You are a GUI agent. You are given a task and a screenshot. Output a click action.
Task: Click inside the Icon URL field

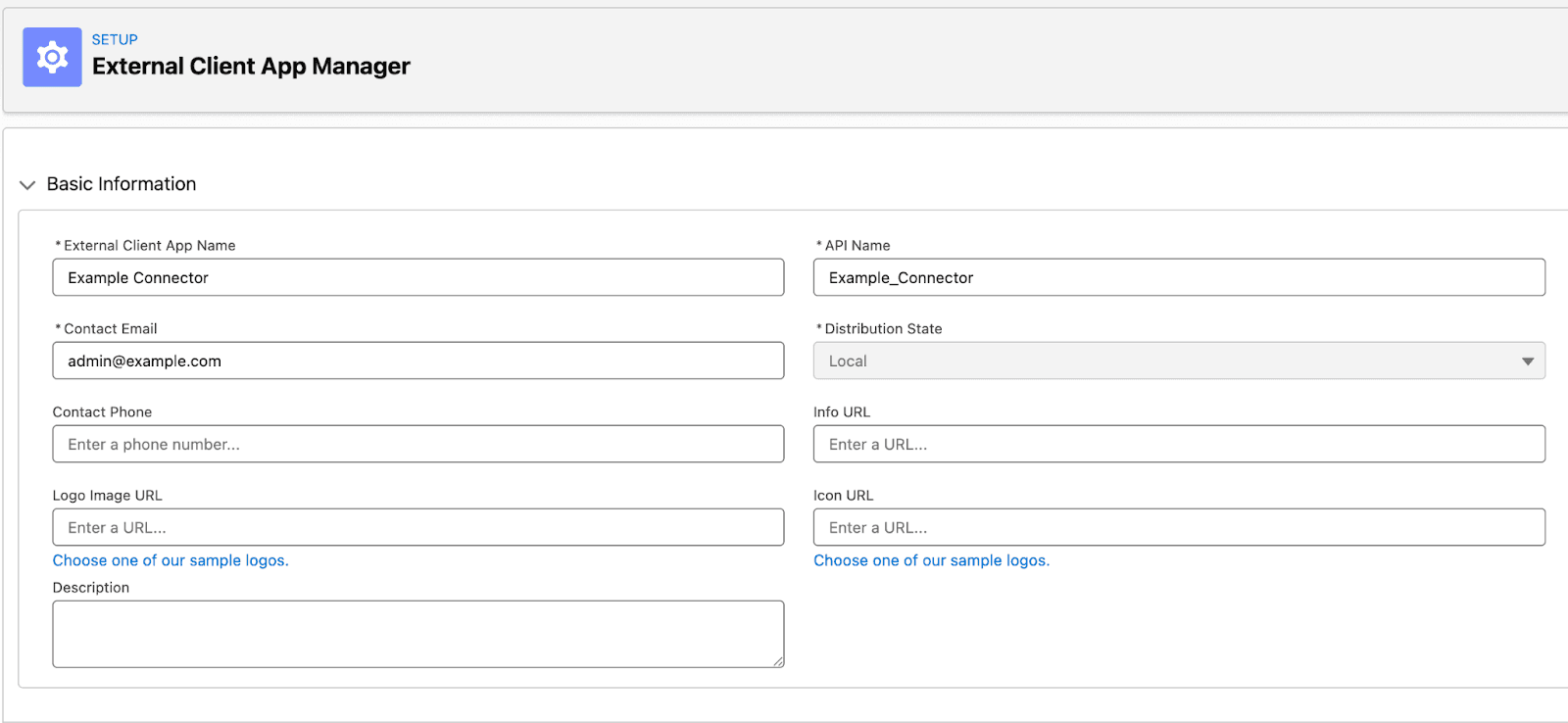[x=1178, y=528]
